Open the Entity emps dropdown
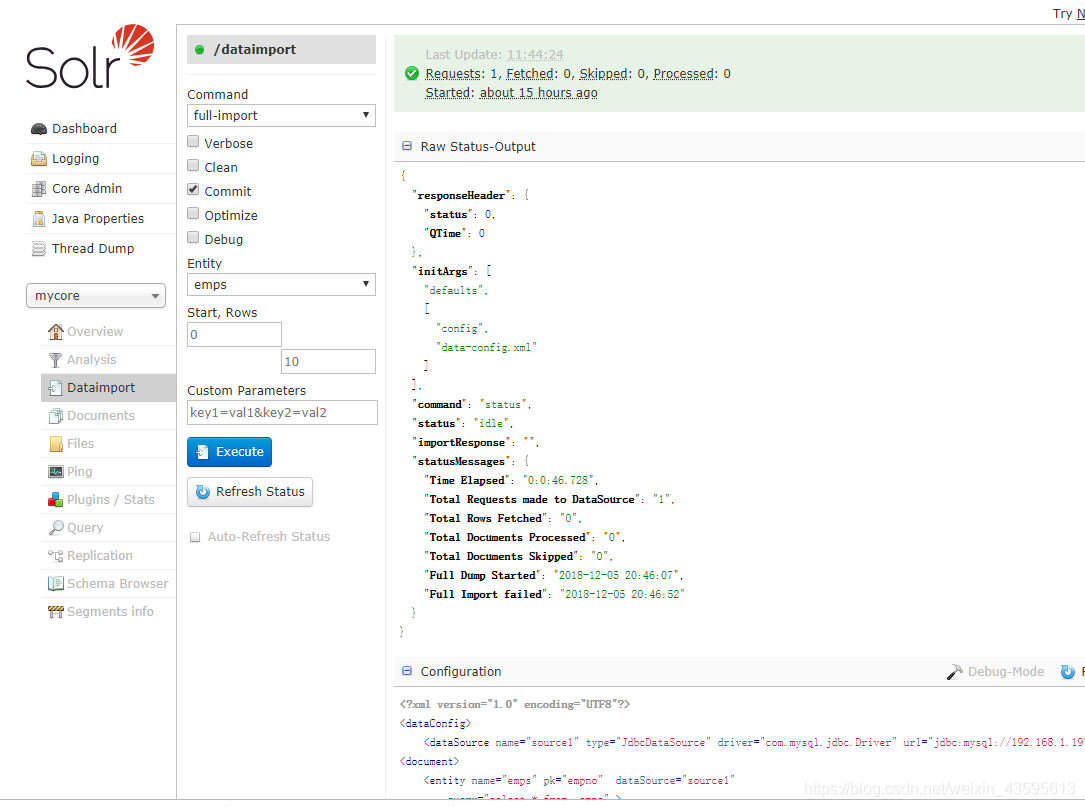Image resolution: width=1085 pixels, height=807 pixels. (281, 284)
